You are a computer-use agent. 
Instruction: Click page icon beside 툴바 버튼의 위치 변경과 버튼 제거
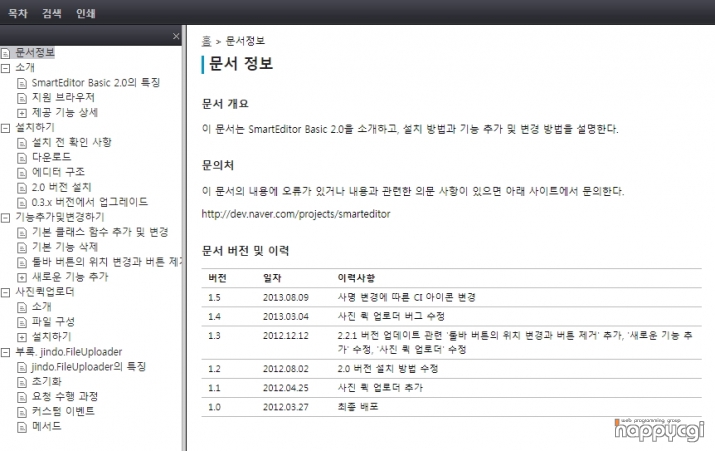pyautogui.click(x=22, y=263)
